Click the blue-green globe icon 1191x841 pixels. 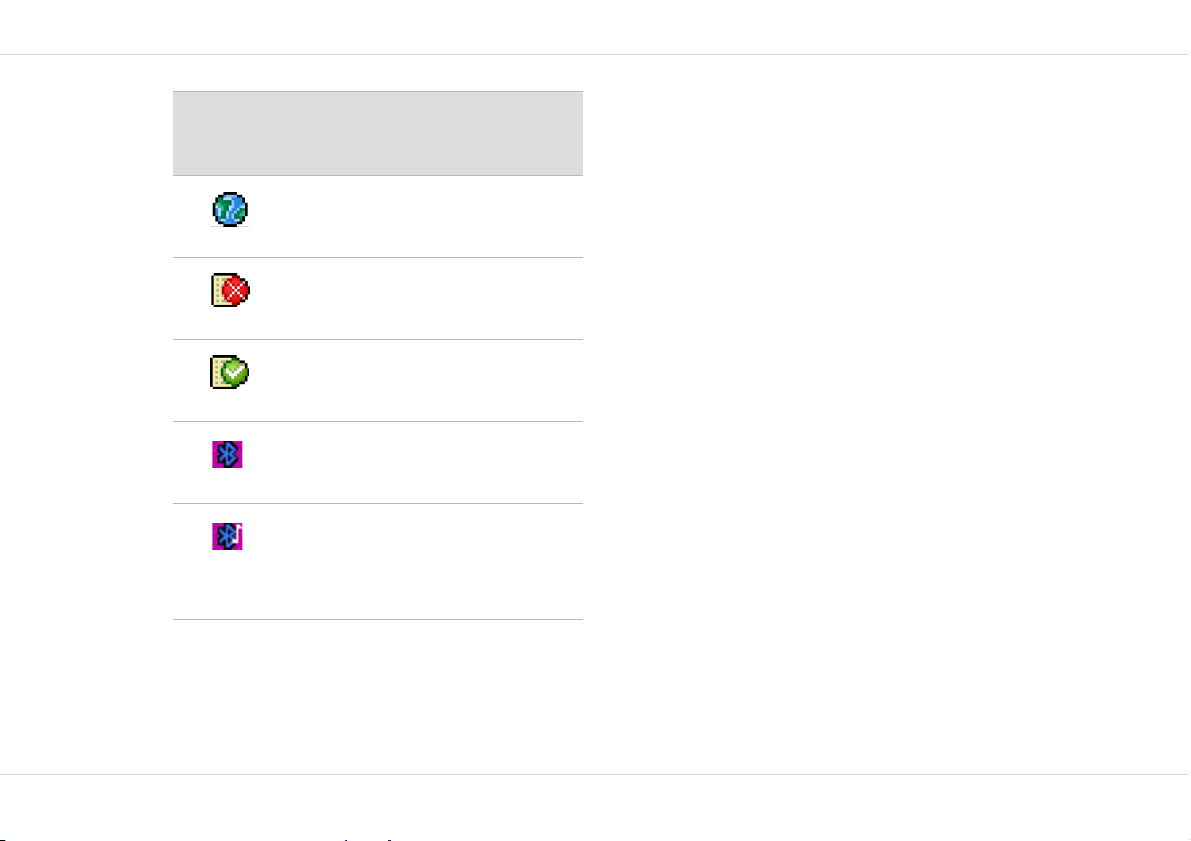[230, 210]
